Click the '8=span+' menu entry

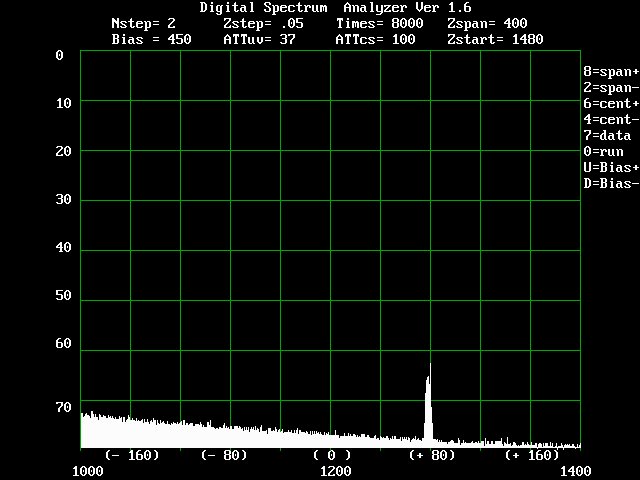pyautogui.click(x=611, y=71)
